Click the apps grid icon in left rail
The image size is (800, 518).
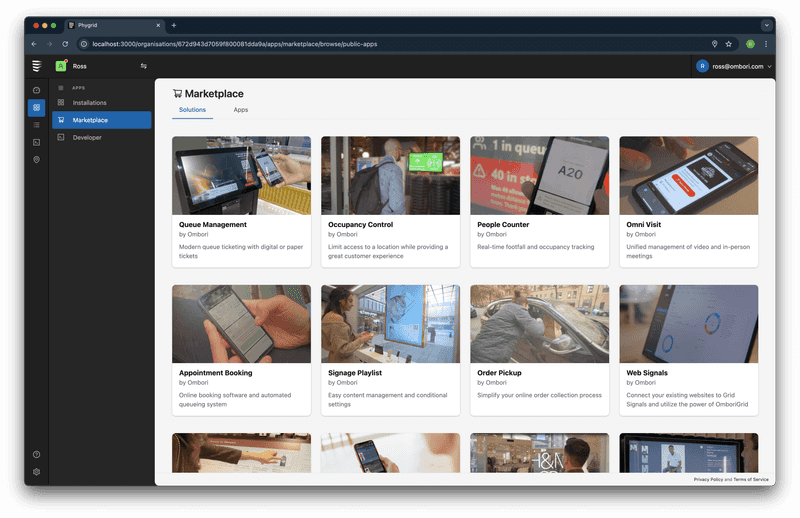pos(36,107)
